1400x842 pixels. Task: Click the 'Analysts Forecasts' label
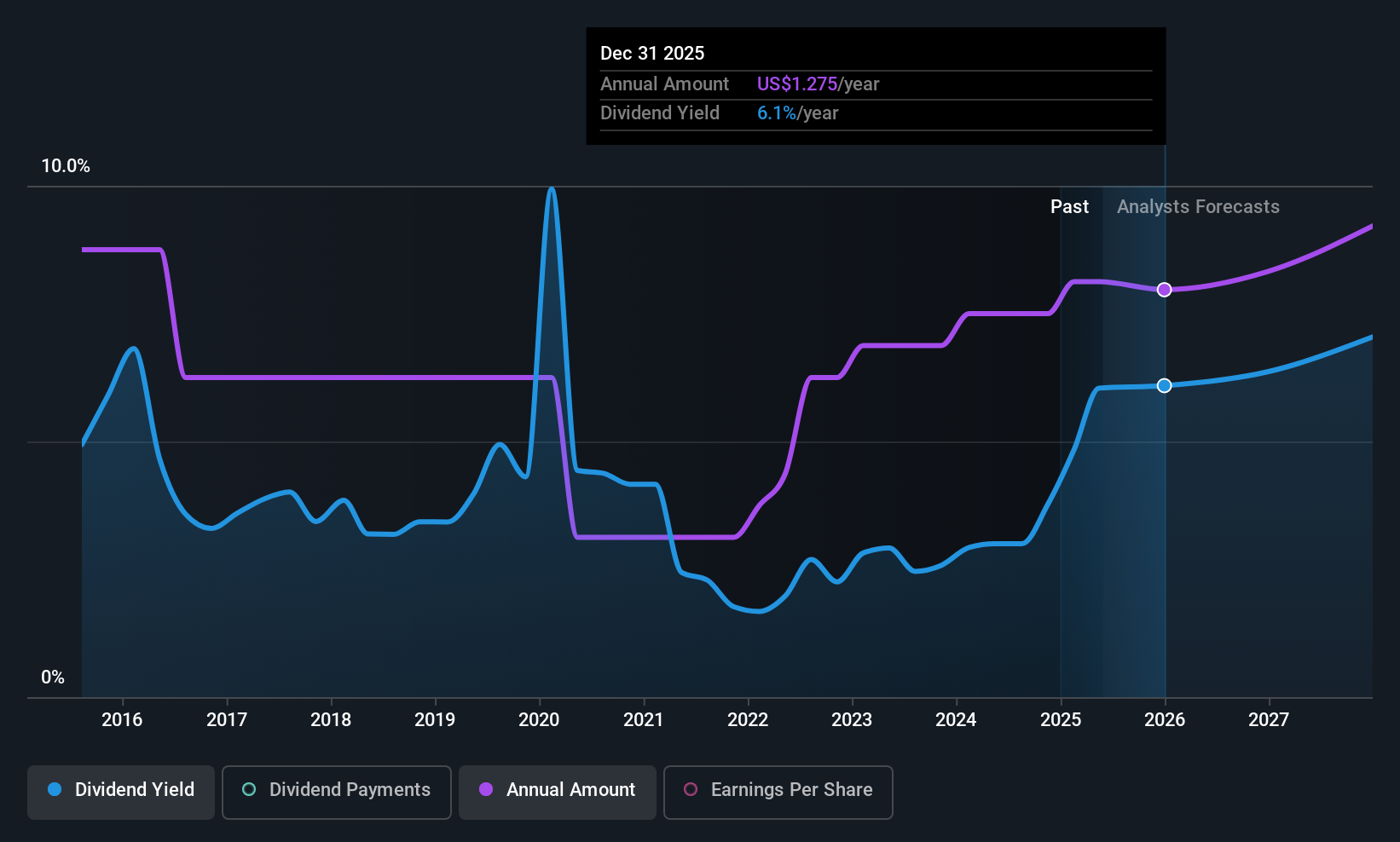(1198, 207)
